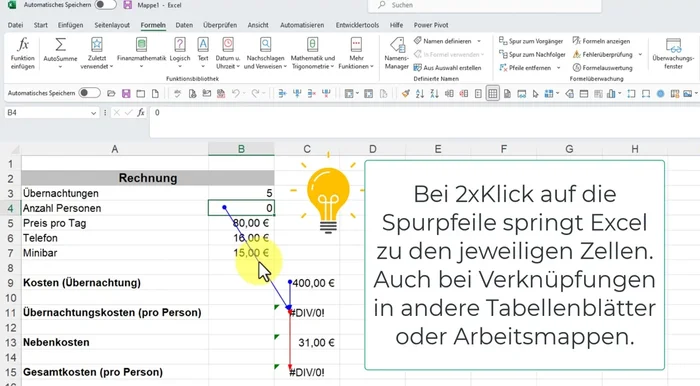Viewport: 700px width, 386px height.
Task: Click Aus Auswahl erstellen
Action: pyautogui.click(x=447, y=68)
